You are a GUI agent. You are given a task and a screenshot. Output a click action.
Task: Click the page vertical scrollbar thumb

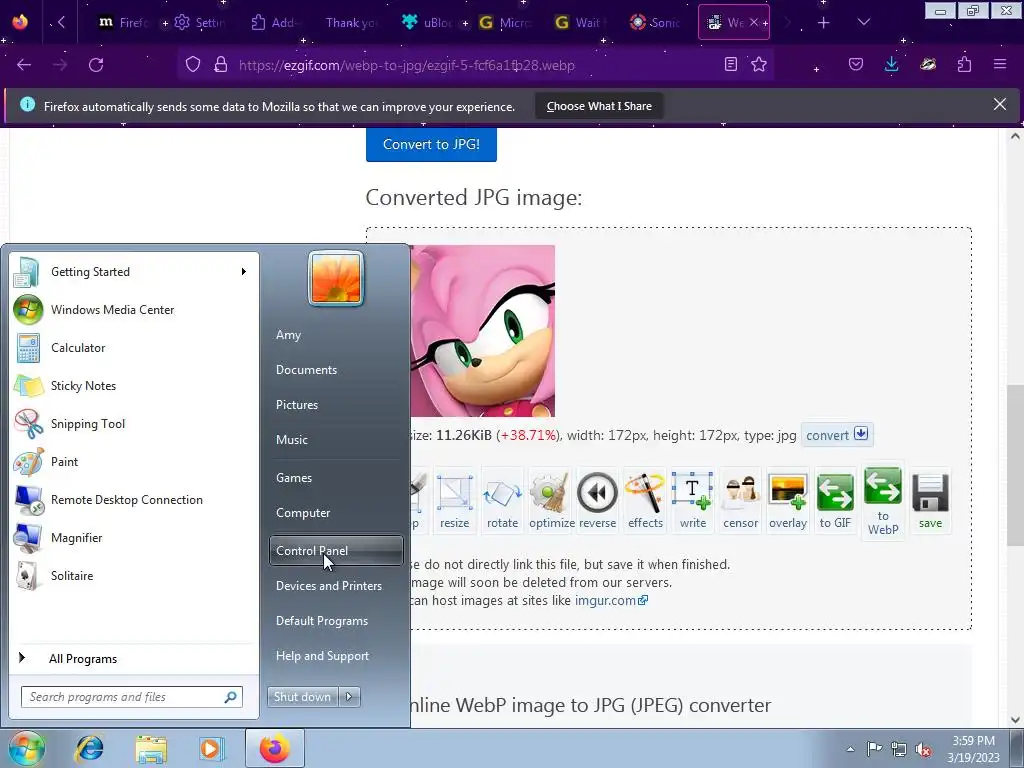pos(1015,465)
